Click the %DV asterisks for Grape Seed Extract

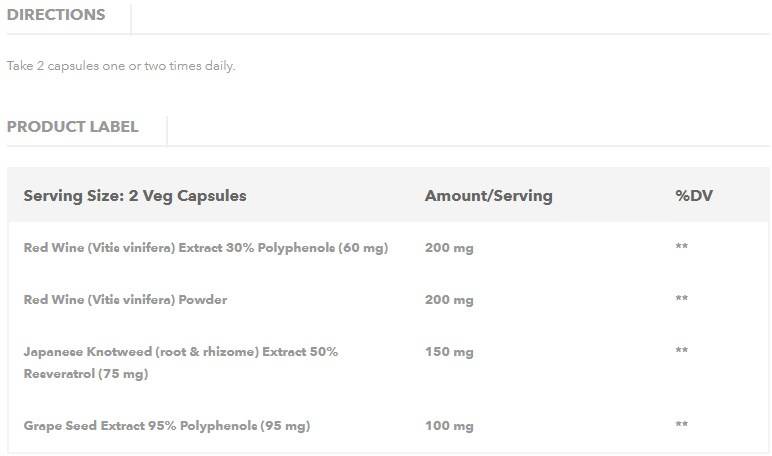click(682, 426)
